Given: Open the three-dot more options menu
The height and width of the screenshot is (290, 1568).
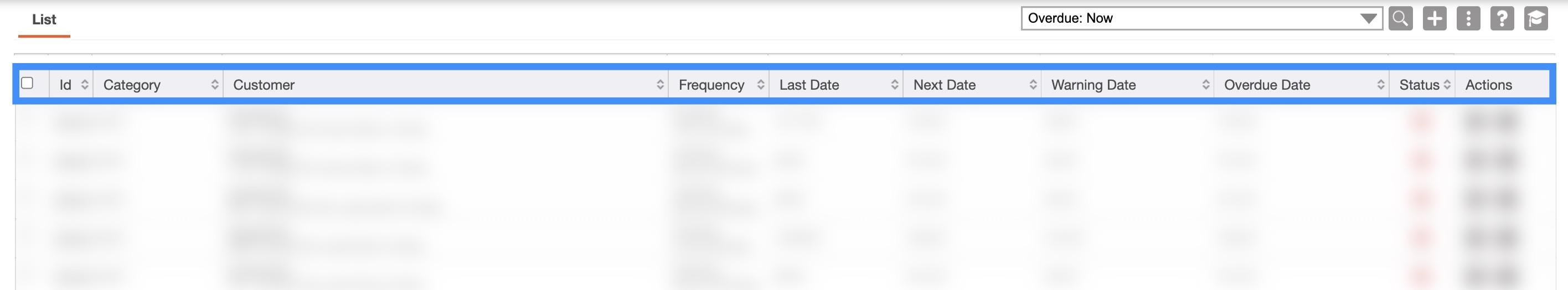Looking at the screenshot, I should coord(1468,18).
